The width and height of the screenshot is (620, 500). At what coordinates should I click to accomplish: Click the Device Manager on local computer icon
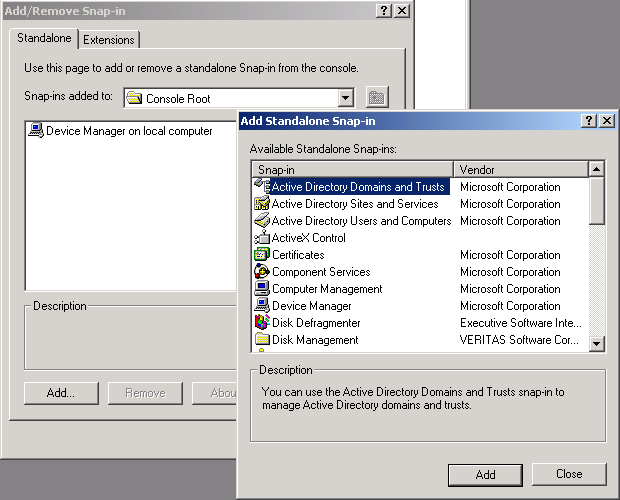36,130
